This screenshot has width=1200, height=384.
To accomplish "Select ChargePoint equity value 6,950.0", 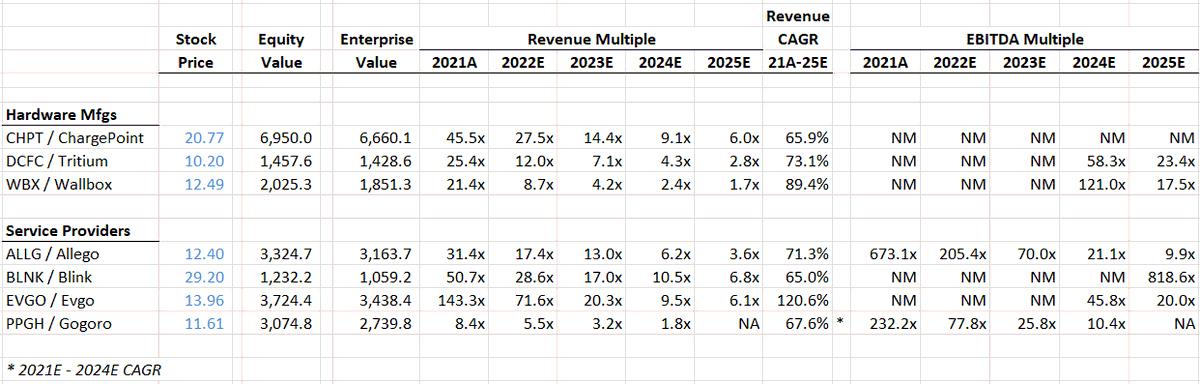I will [287, 137].
